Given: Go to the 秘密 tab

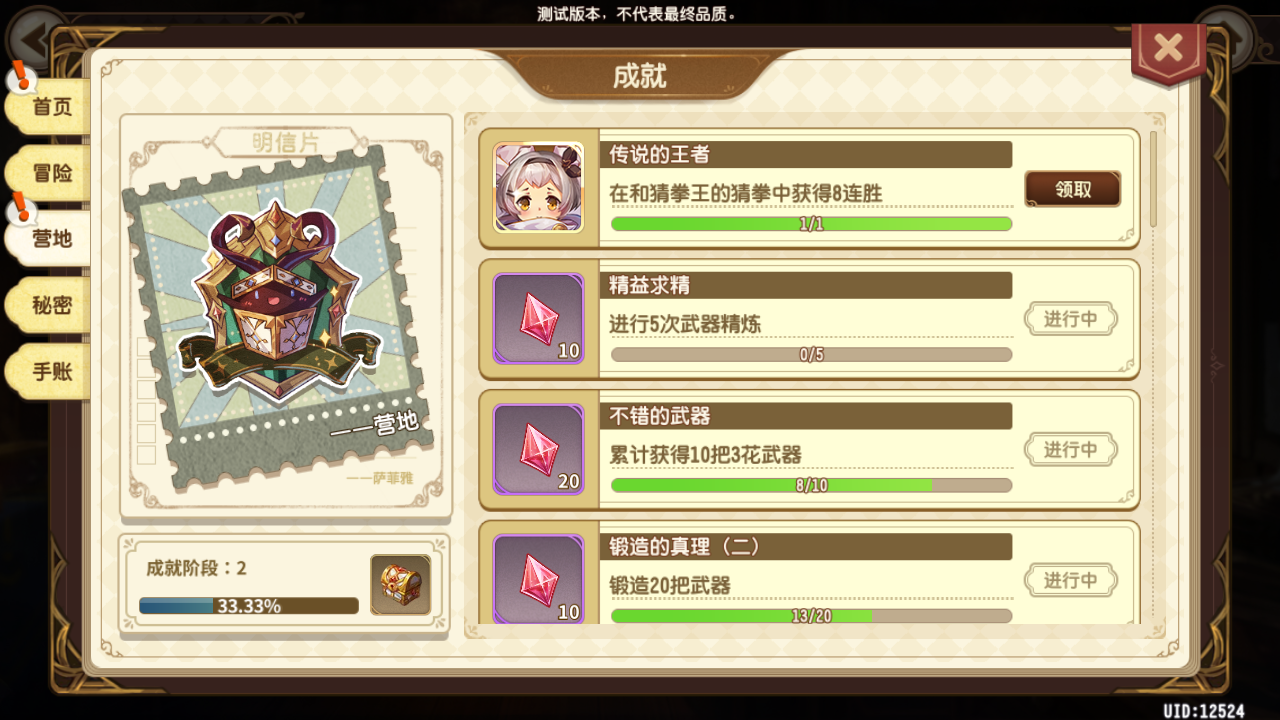Looking at the screenshot, I should click(x=48, y=305).
